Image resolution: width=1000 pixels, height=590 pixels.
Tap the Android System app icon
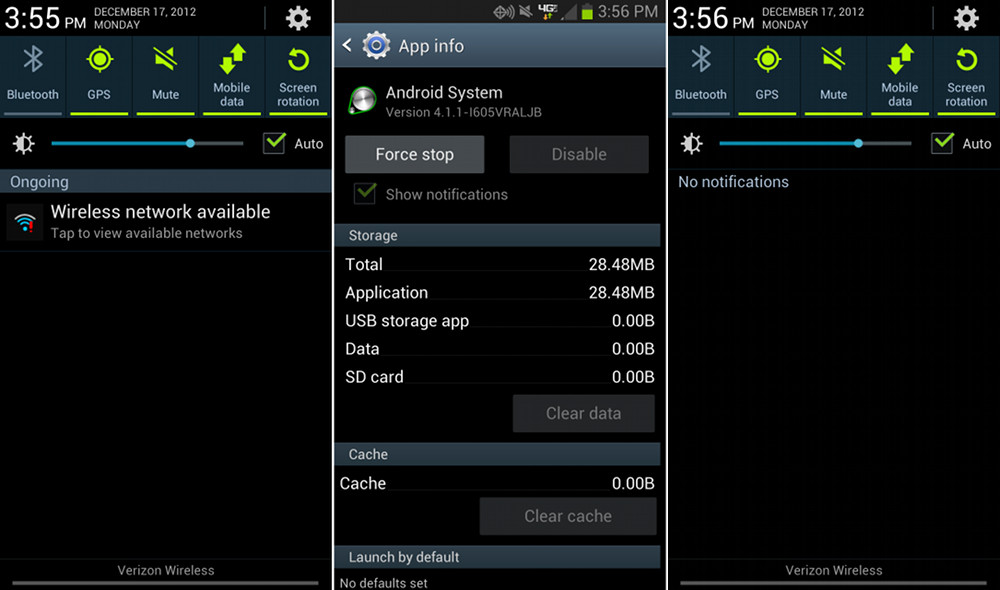[362, 101]
